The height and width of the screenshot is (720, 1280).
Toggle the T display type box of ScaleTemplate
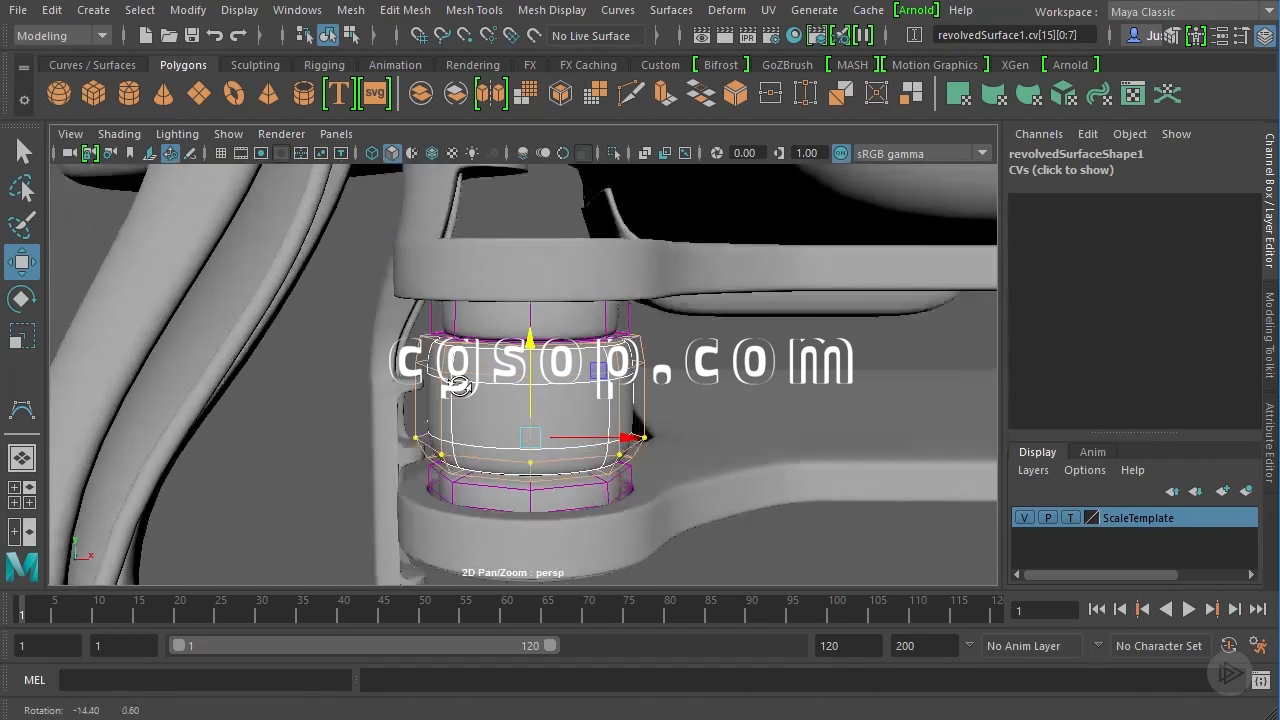tap(1071, 518)
